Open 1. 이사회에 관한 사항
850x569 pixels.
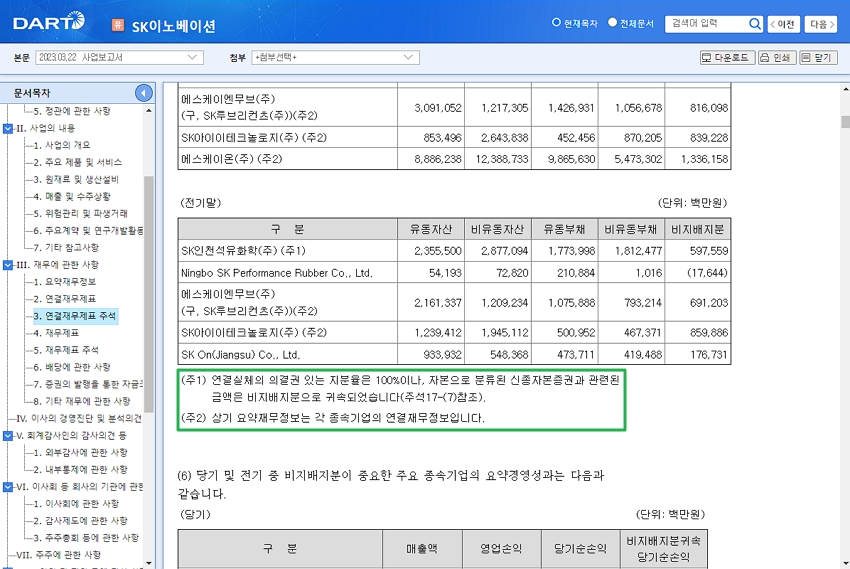click(x=76, y=503)
